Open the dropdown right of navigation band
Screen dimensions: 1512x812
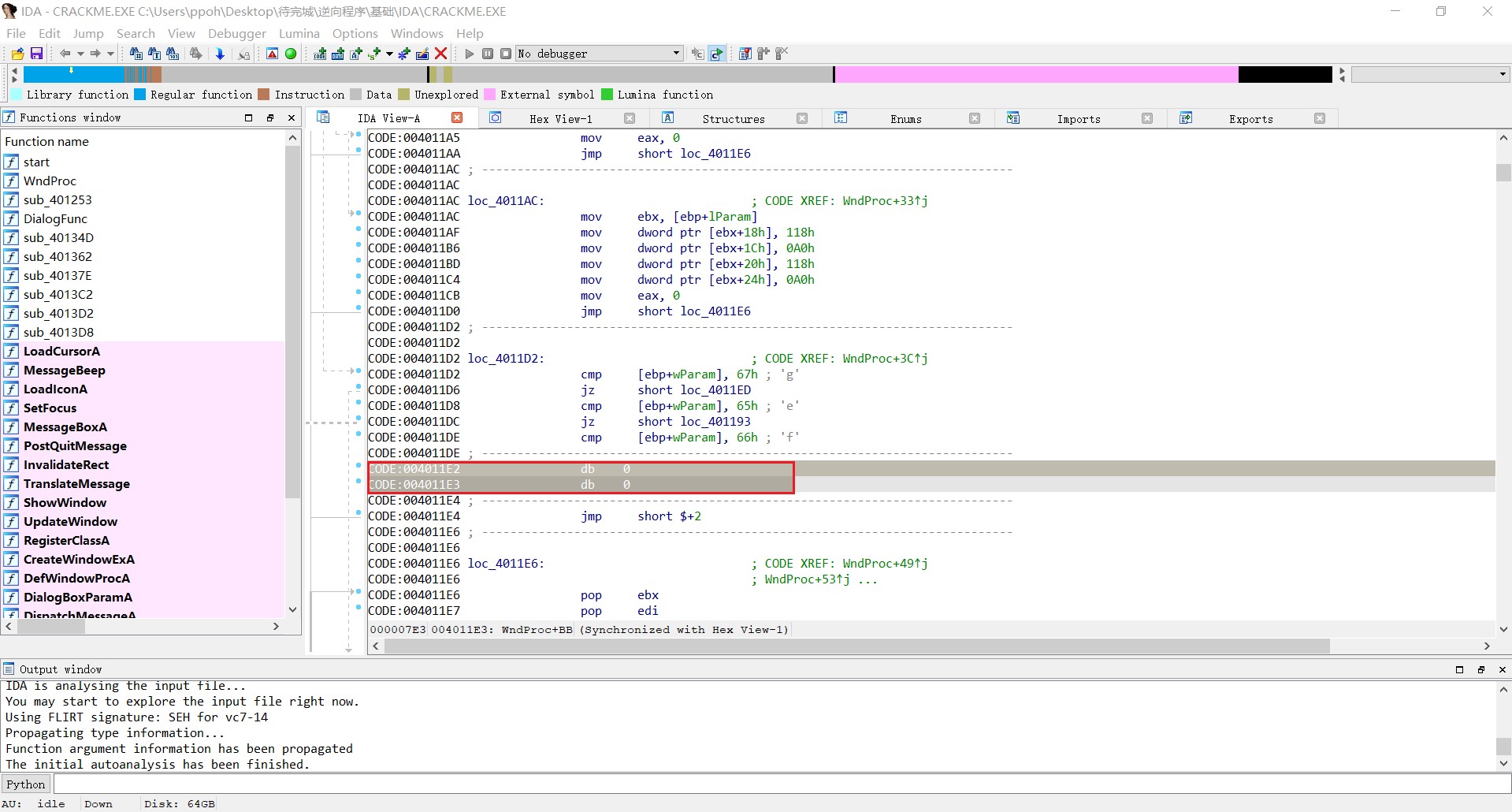[1503, 74]
